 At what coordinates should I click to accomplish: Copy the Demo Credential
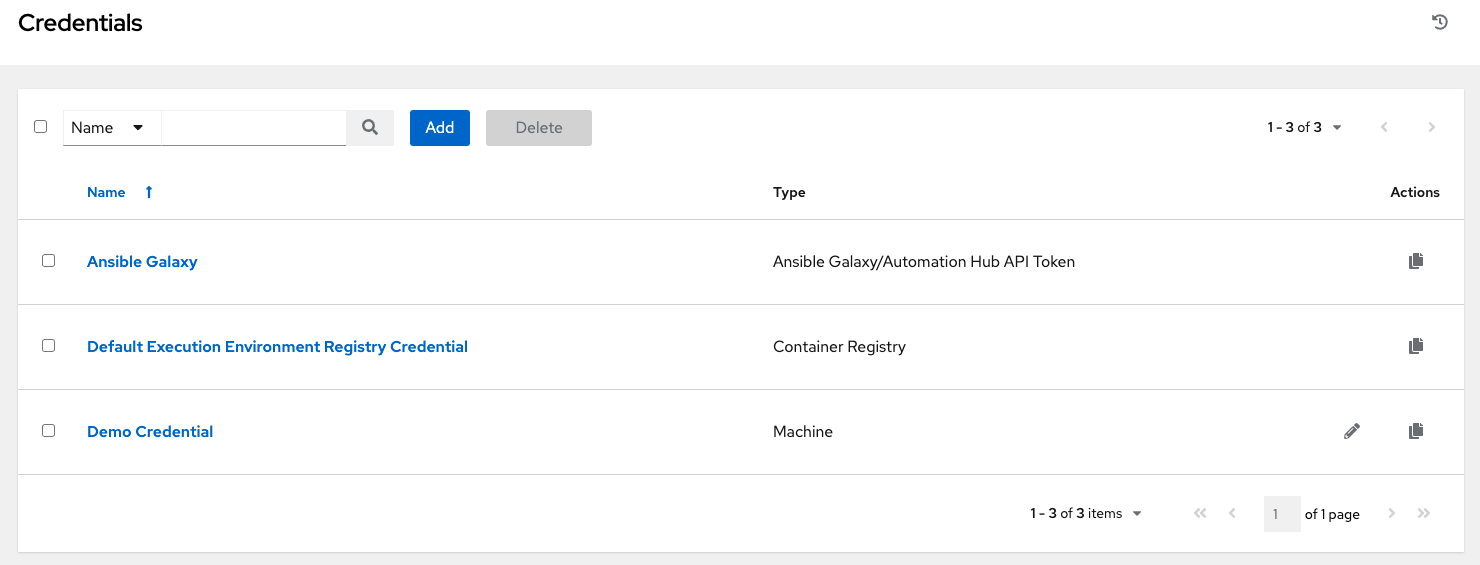pos(1415,431)
